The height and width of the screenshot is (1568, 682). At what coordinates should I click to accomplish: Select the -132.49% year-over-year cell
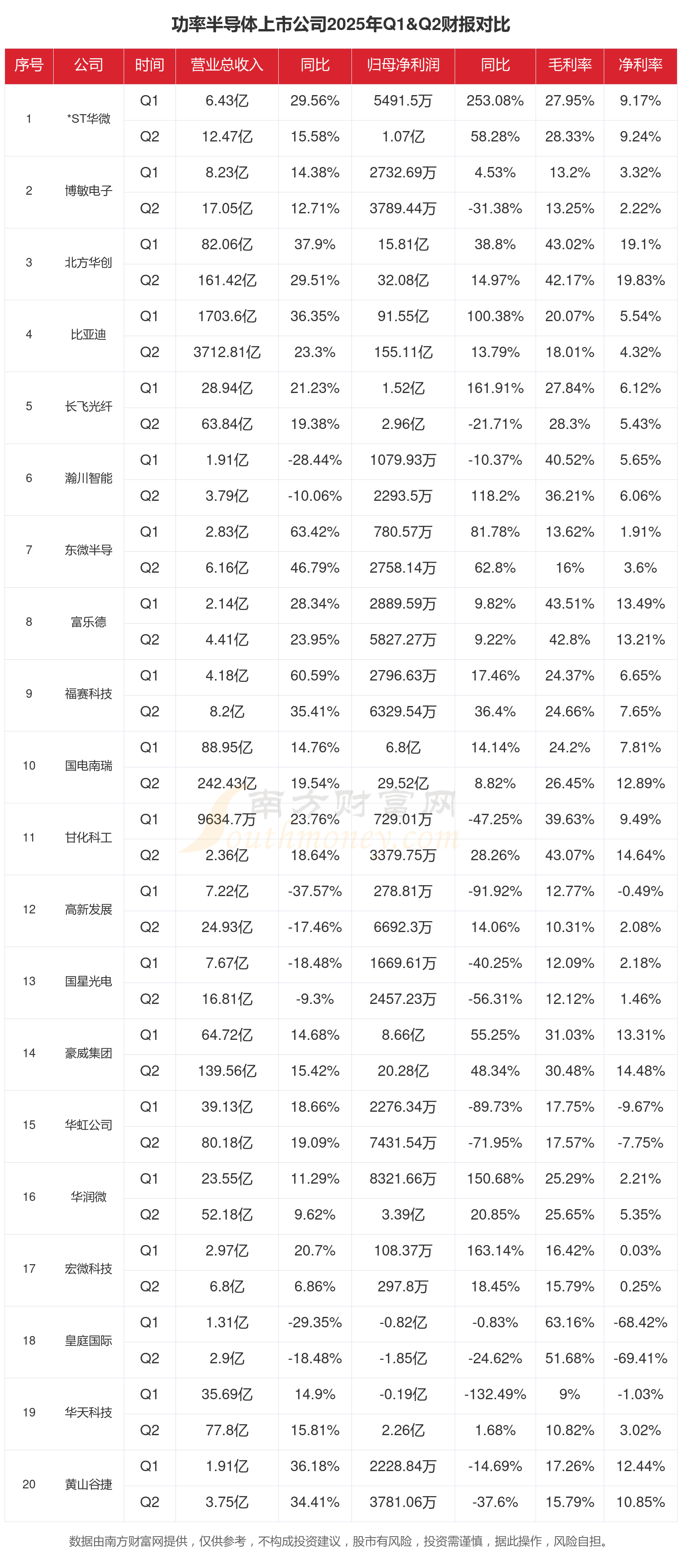coord(495,1394)
